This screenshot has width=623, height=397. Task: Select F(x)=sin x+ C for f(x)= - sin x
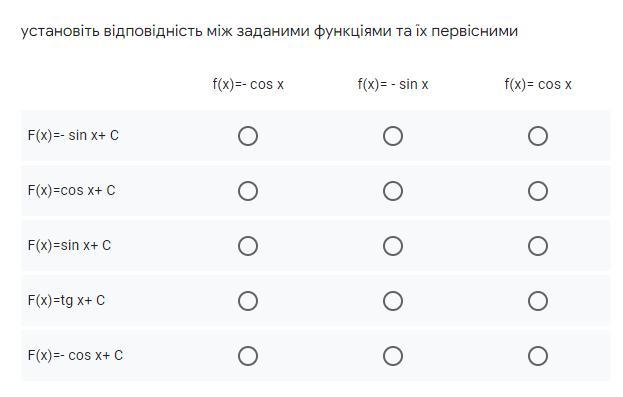[x=393, y=246]
